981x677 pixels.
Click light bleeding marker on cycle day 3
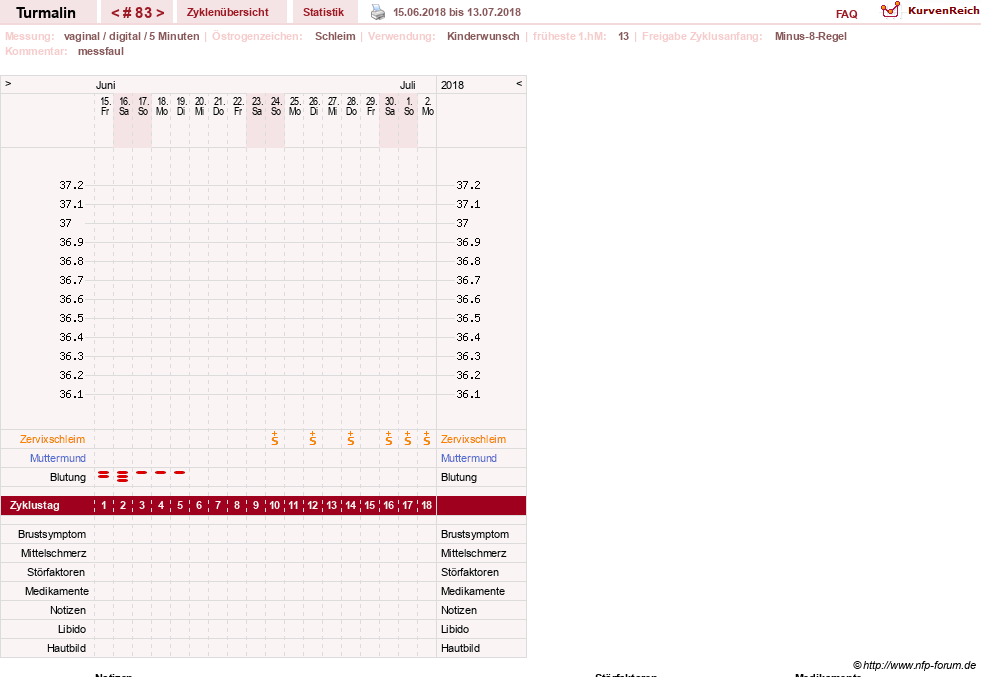[x=142, y=472]
